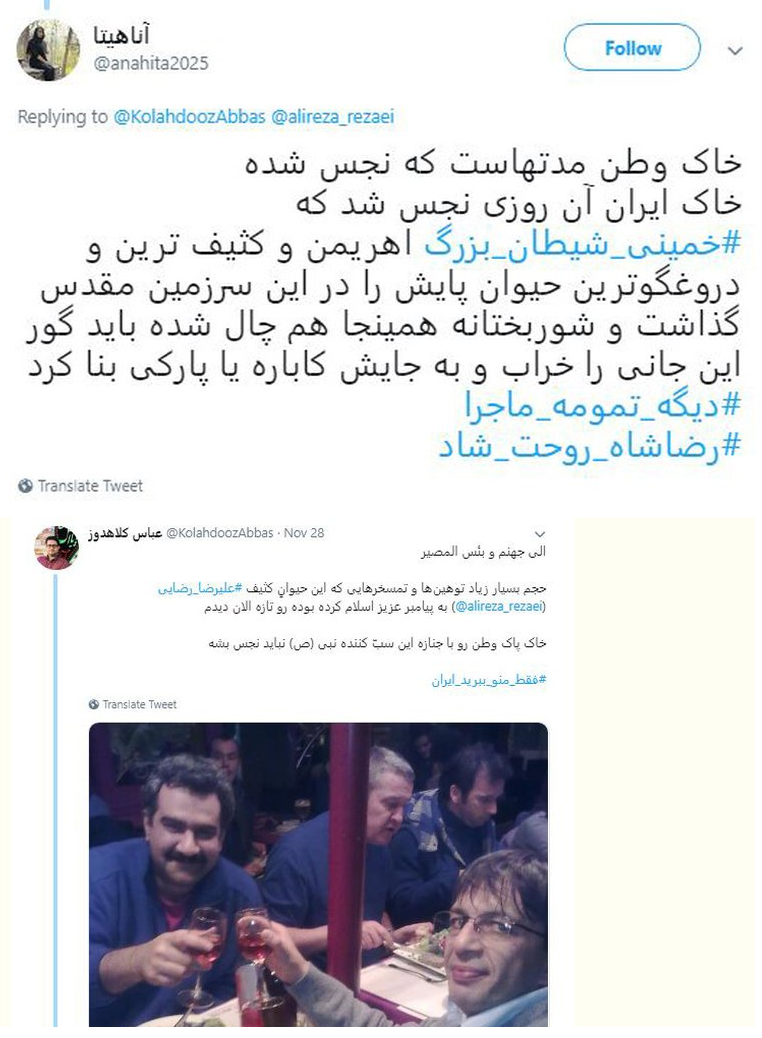Open the #فقط_منو_ببرید_ایران hashtag
Image resolution: width=762 pixels, height=1038 pixels.
[x=489, y=680]
